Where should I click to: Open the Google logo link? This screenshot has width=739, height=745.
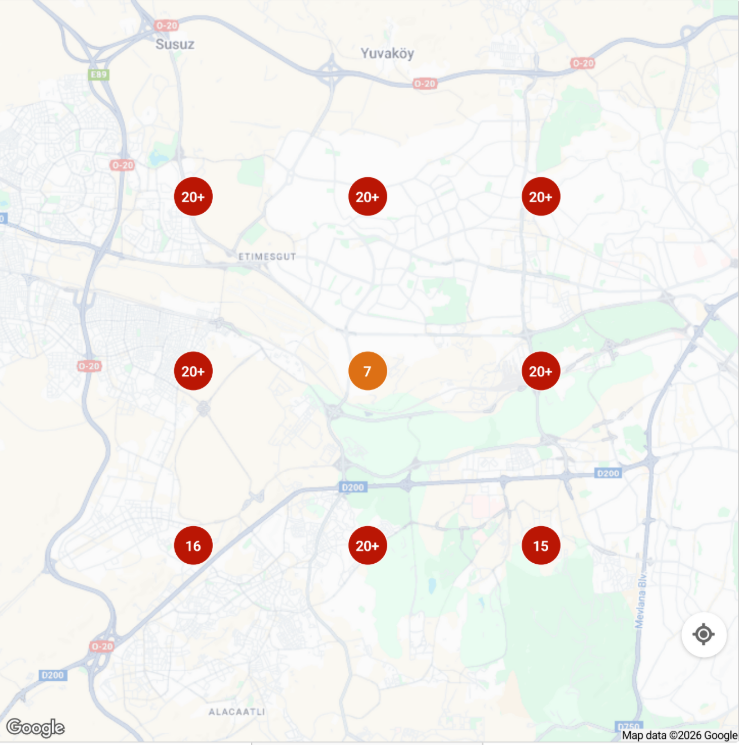(x=35, y=727)
